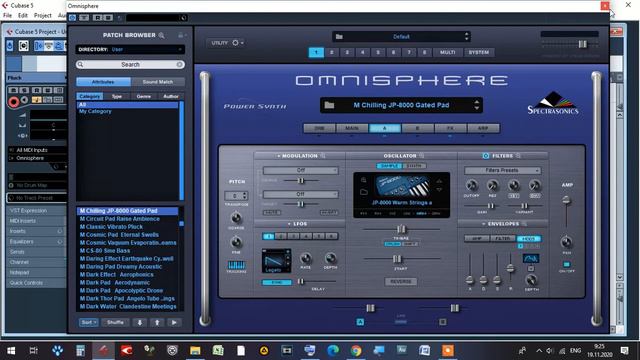Adjust the Amp level vertical slider
Image resolution: width=640 pixels, height=360 pixels.
click(x=566, y=200)
